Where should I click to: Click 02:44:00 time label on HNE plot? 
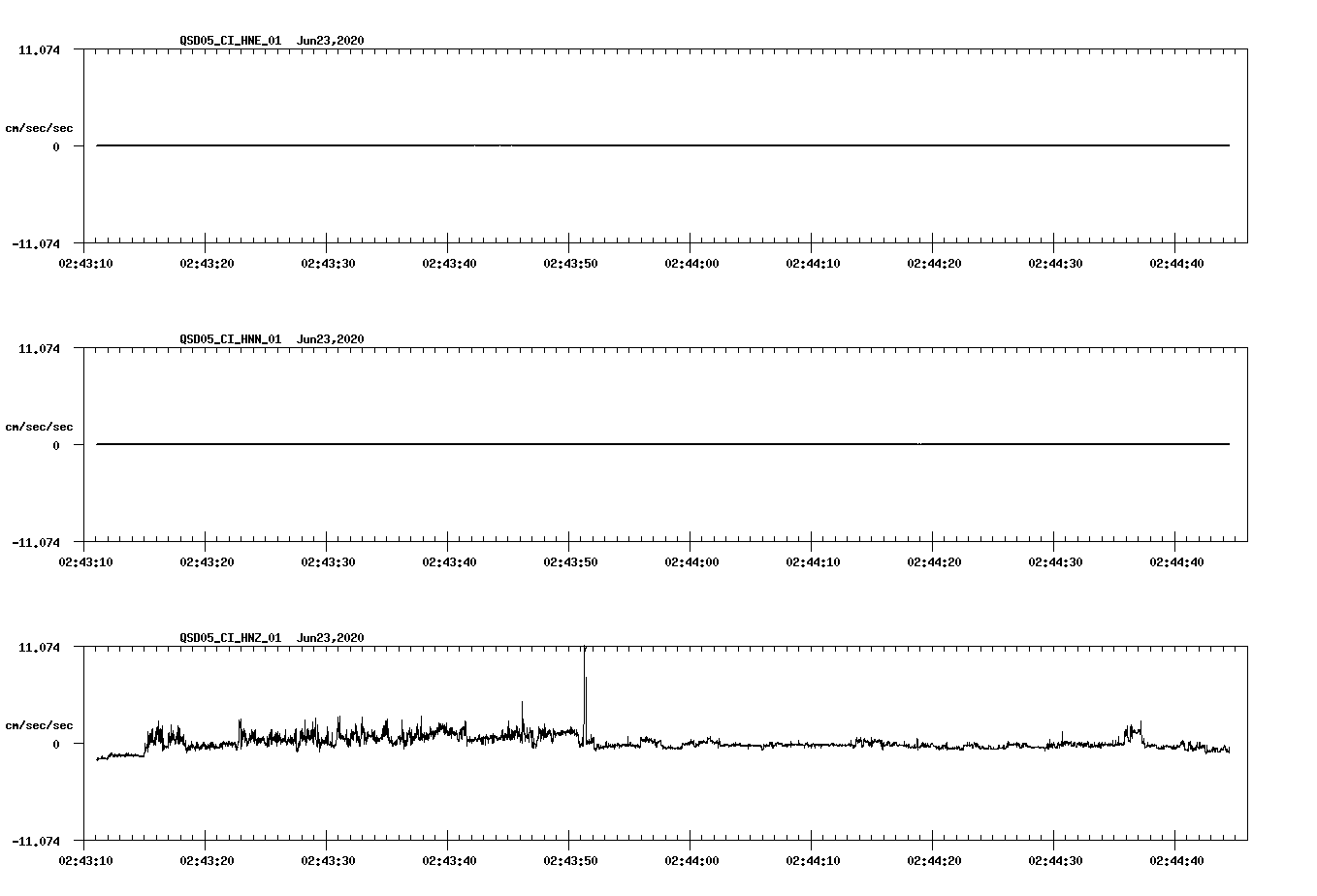(691, 263)
